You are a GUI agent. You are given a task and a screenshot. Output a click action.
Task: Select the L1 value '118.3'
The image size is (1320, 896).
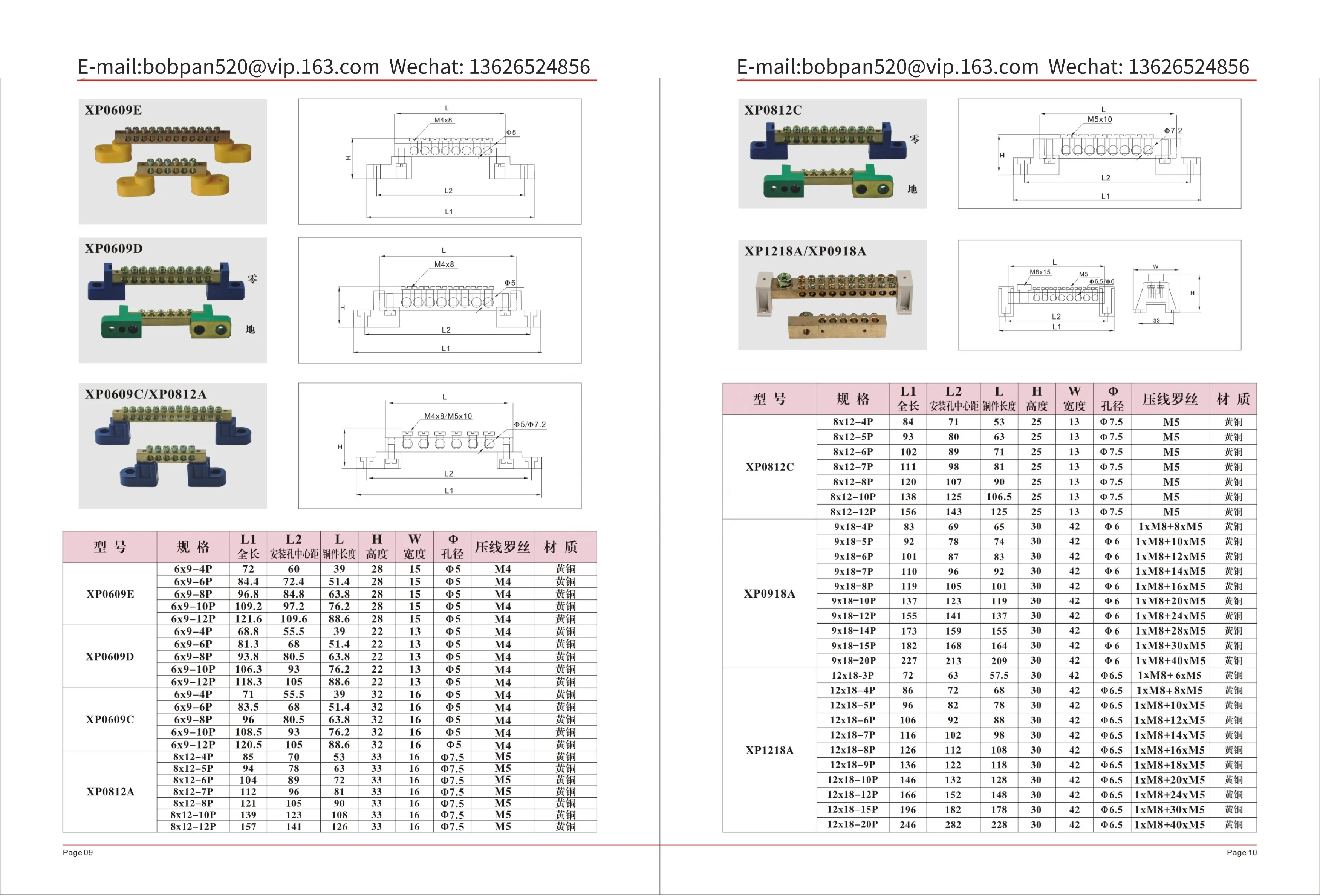point(248,682)
